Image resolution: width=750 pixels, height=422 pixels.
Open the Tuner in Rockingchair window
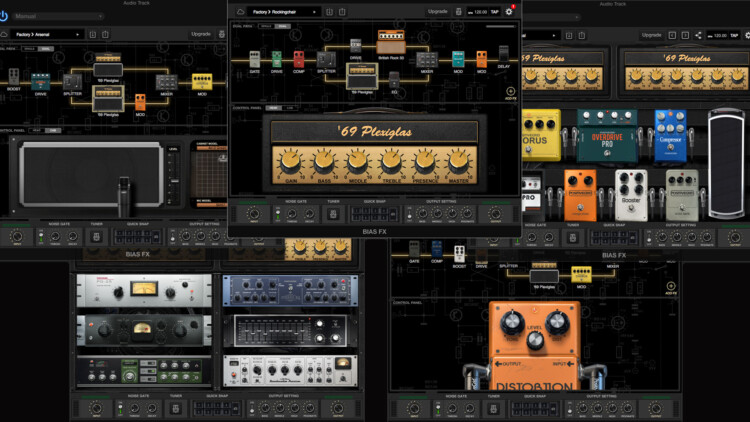coord(333,214)
